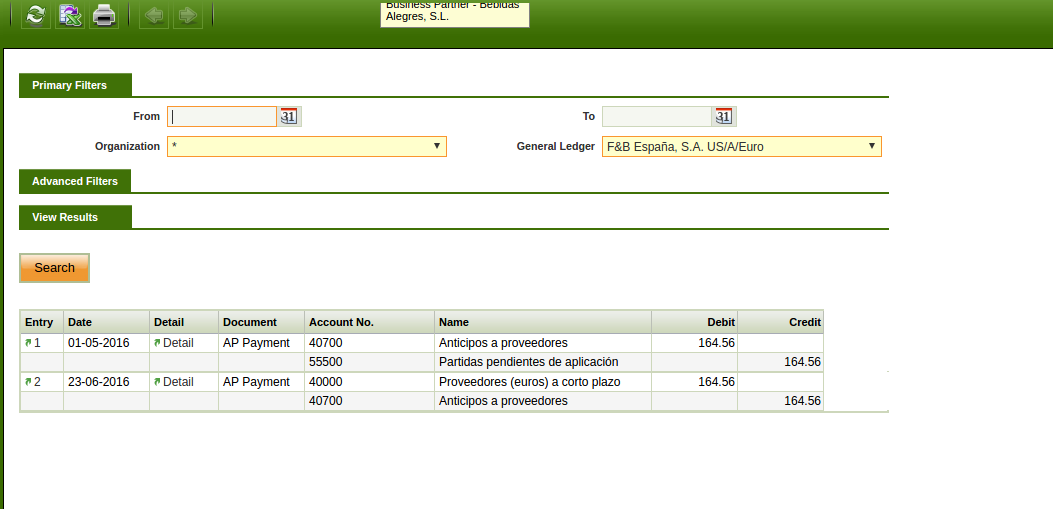1053x509 pixels.
Task: Toggle the View Results section
Action: [75, 218]
